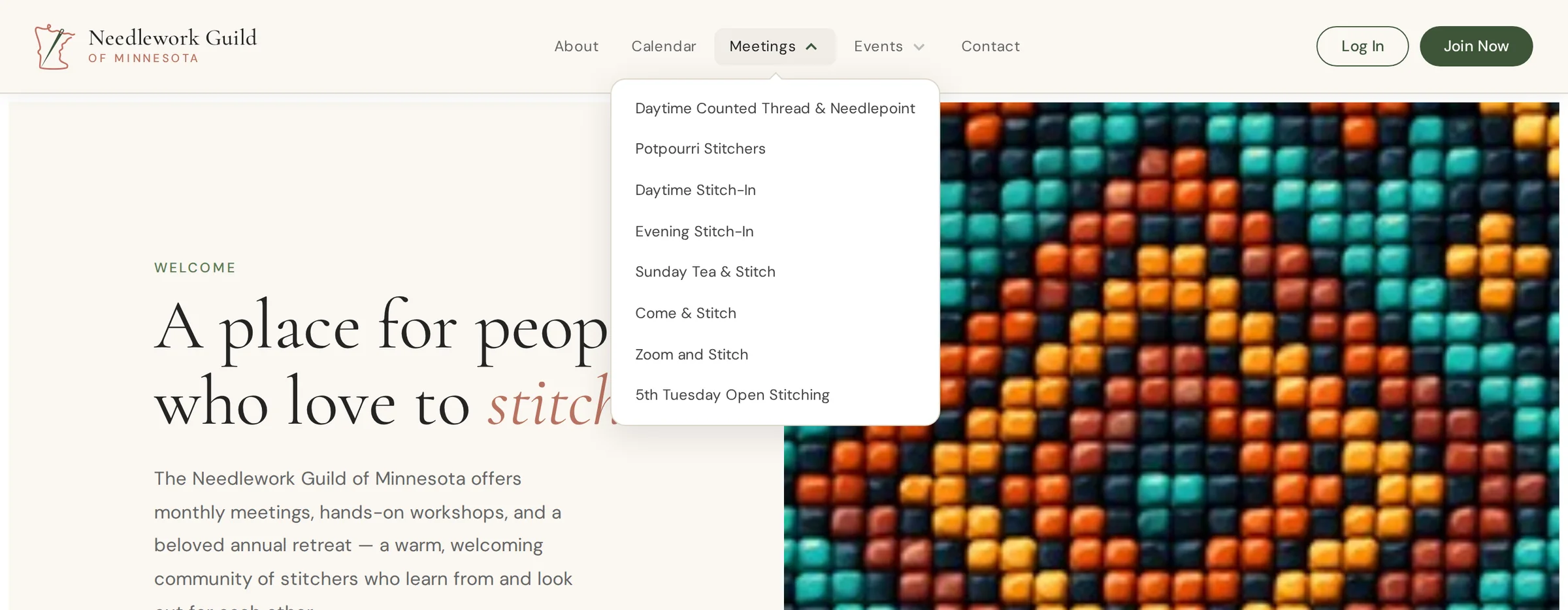Click the Minnesota needle logo icon

(x=54, y=46)
